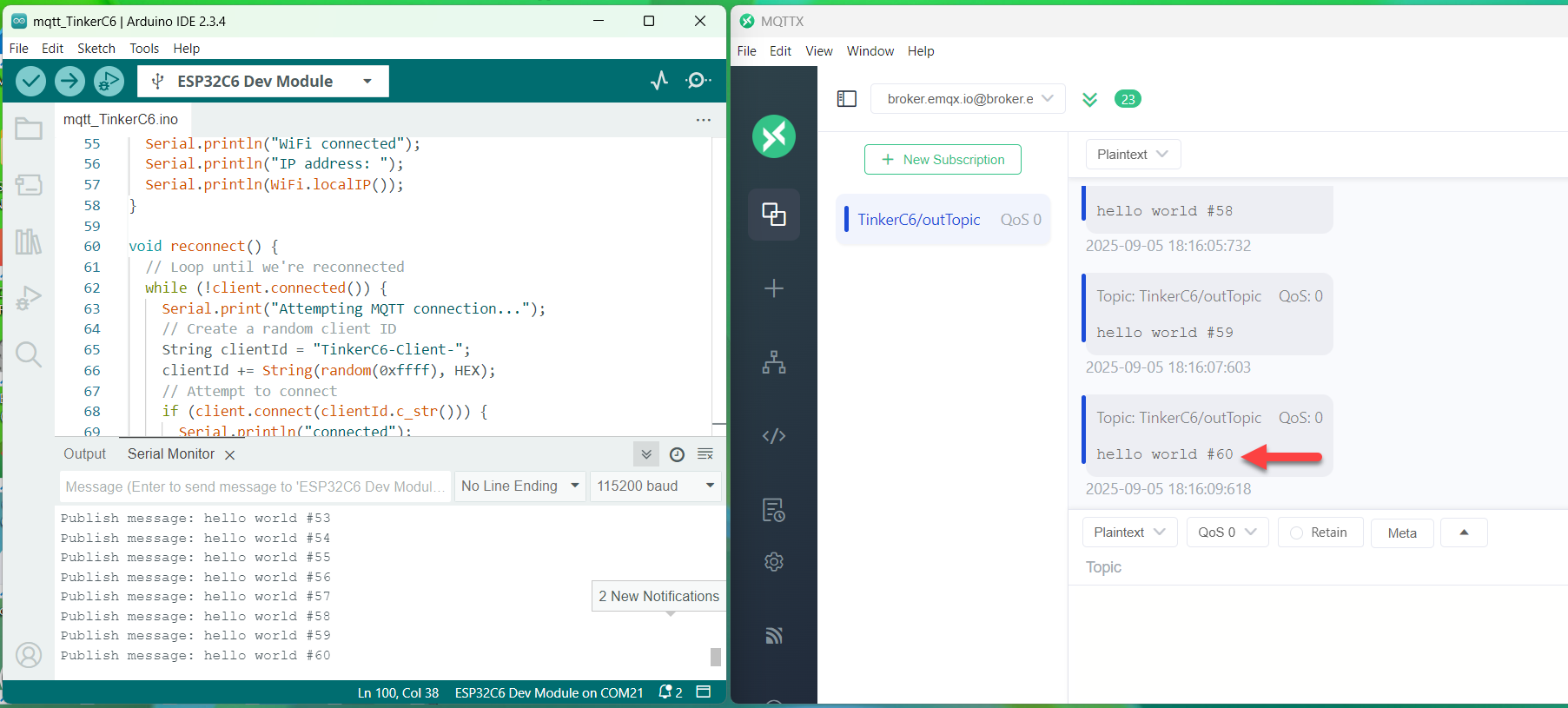Open the MQTTX View menu
1568x708 pixels.
[x=819, y=51]
